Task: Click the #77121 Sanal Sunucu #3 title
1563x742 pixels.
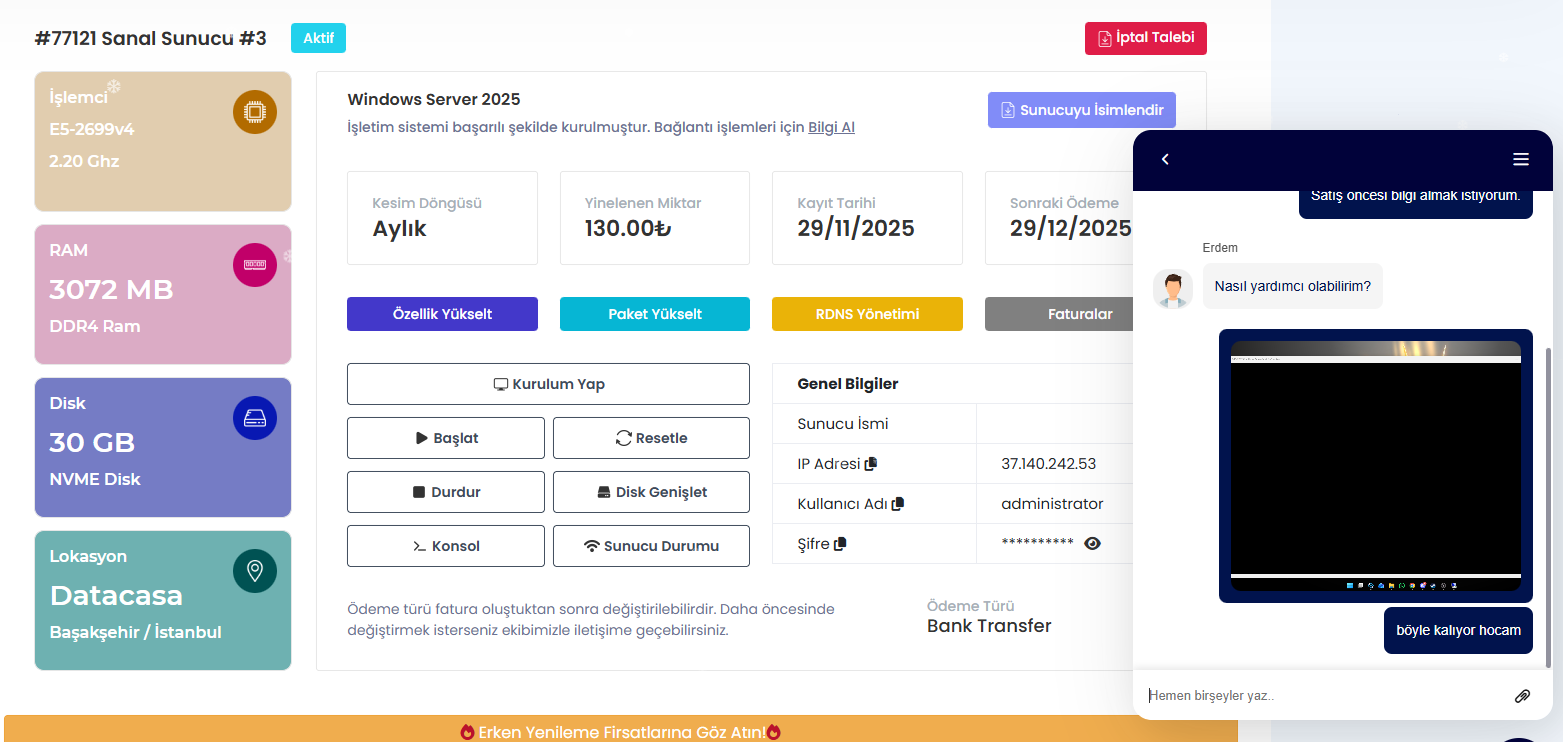Action: pyautogui.click(x=150, y=39)
